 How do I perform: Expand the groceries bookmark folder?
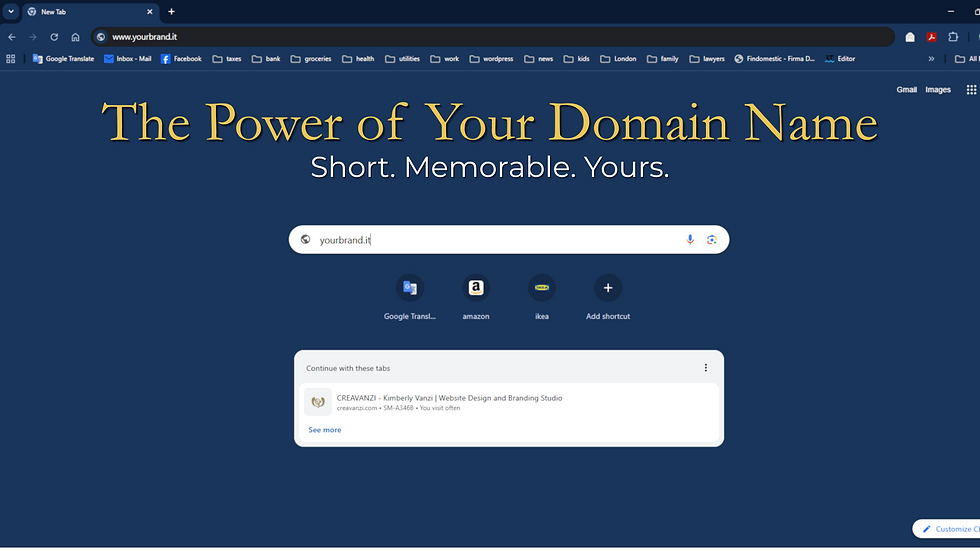311,59
